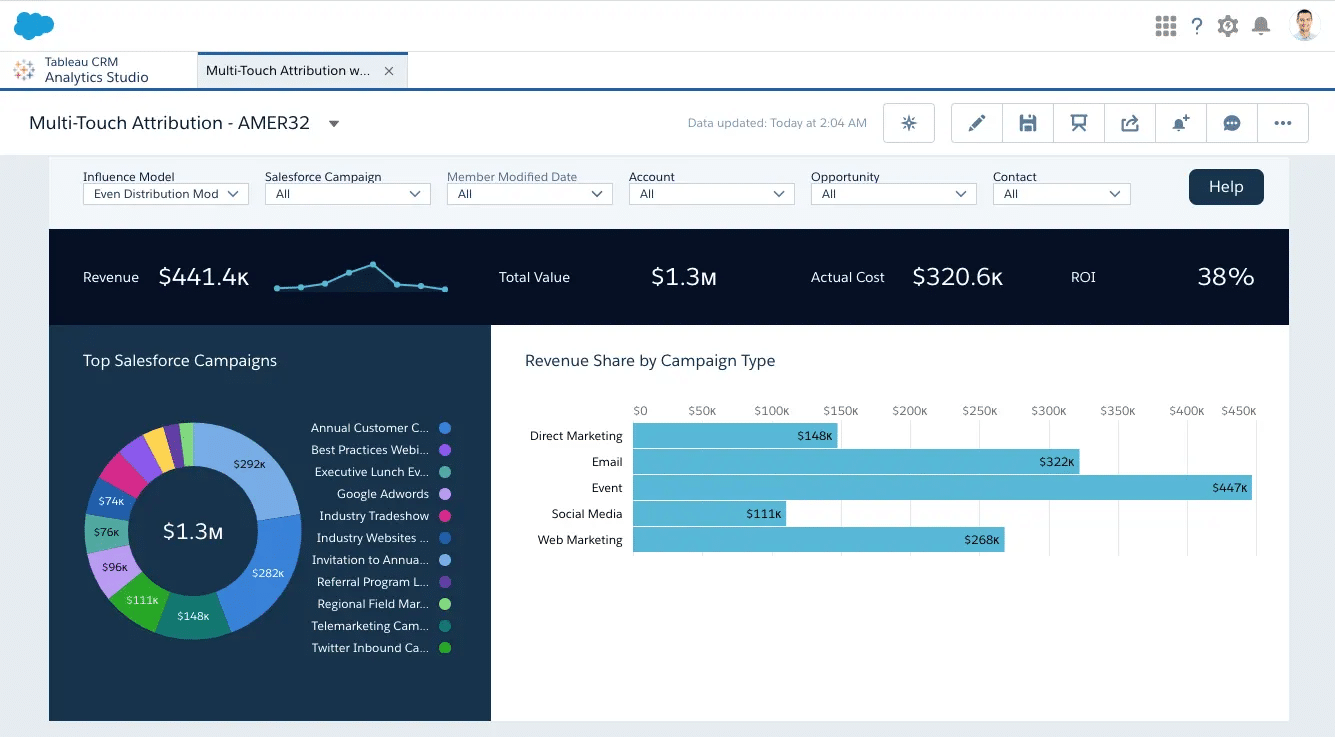Open dashboard annotations chat icon
Screen dimensions: 1335x737
click(1231, 122)
